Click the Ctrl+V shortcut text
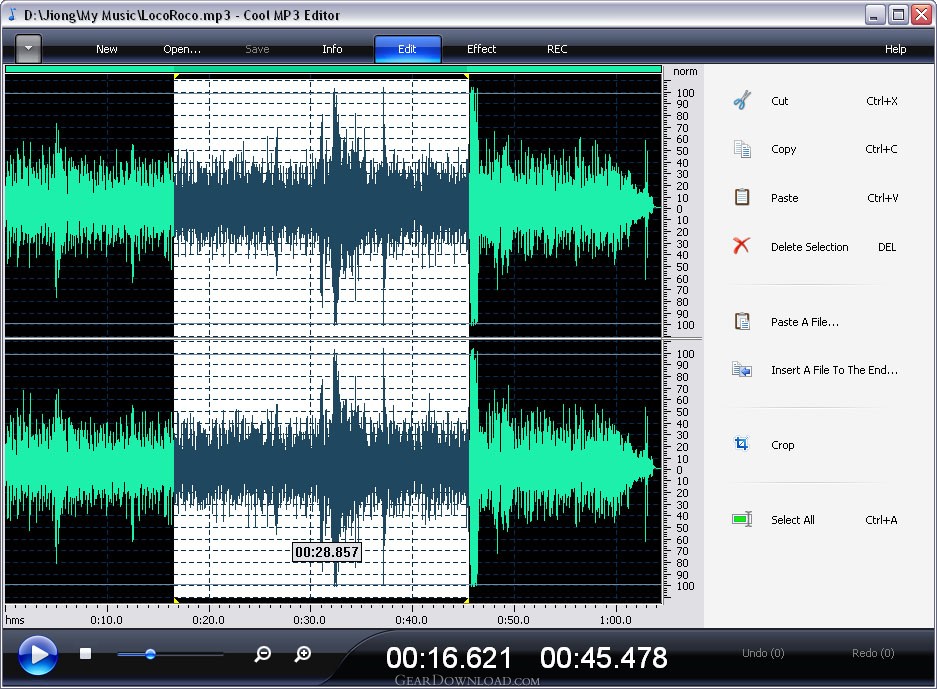Screen dimensions: 937x689 pos(883,198)
